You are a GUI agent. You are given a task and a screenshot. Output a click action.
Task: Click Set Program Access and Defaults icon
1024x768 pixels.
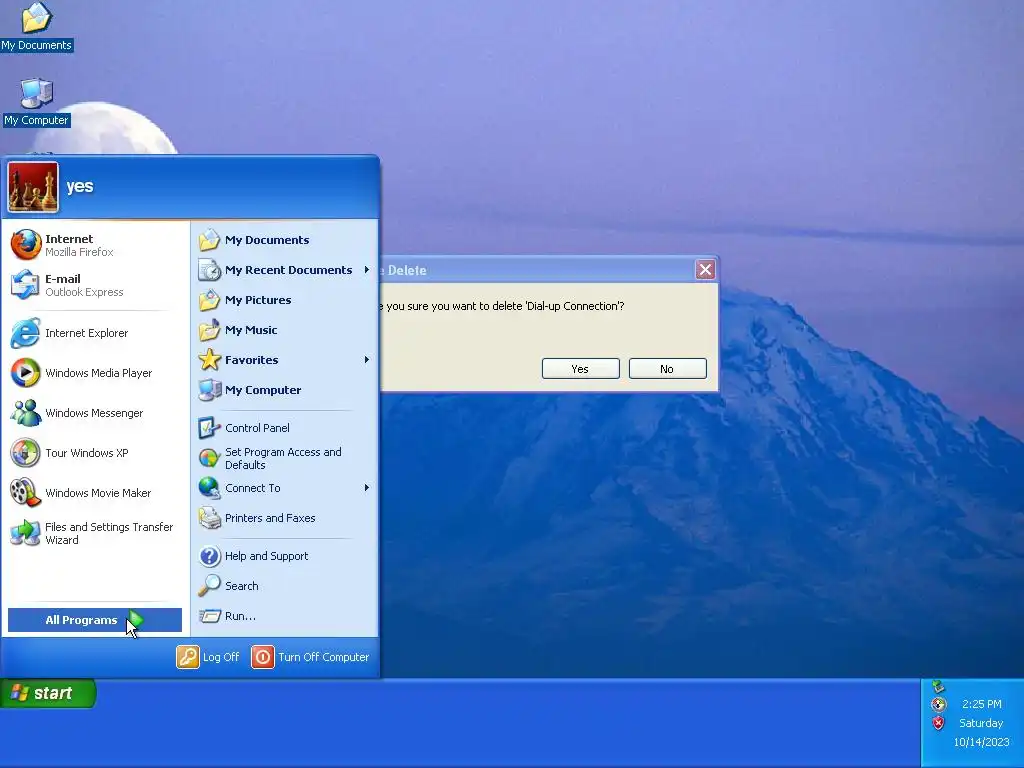point(209,458)
